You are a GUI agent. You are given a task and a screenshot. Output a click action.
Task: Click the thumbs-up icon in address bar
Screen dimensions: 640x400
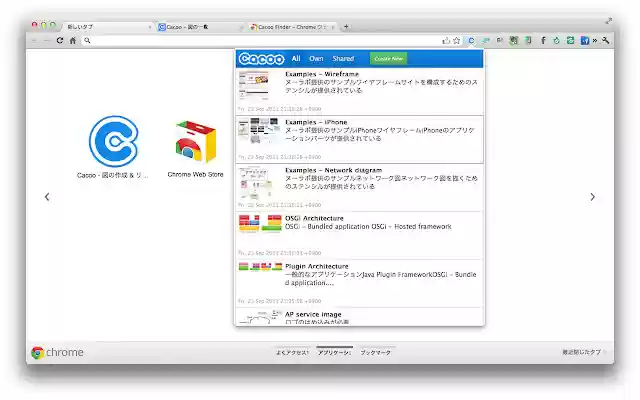tap(446, 40)
